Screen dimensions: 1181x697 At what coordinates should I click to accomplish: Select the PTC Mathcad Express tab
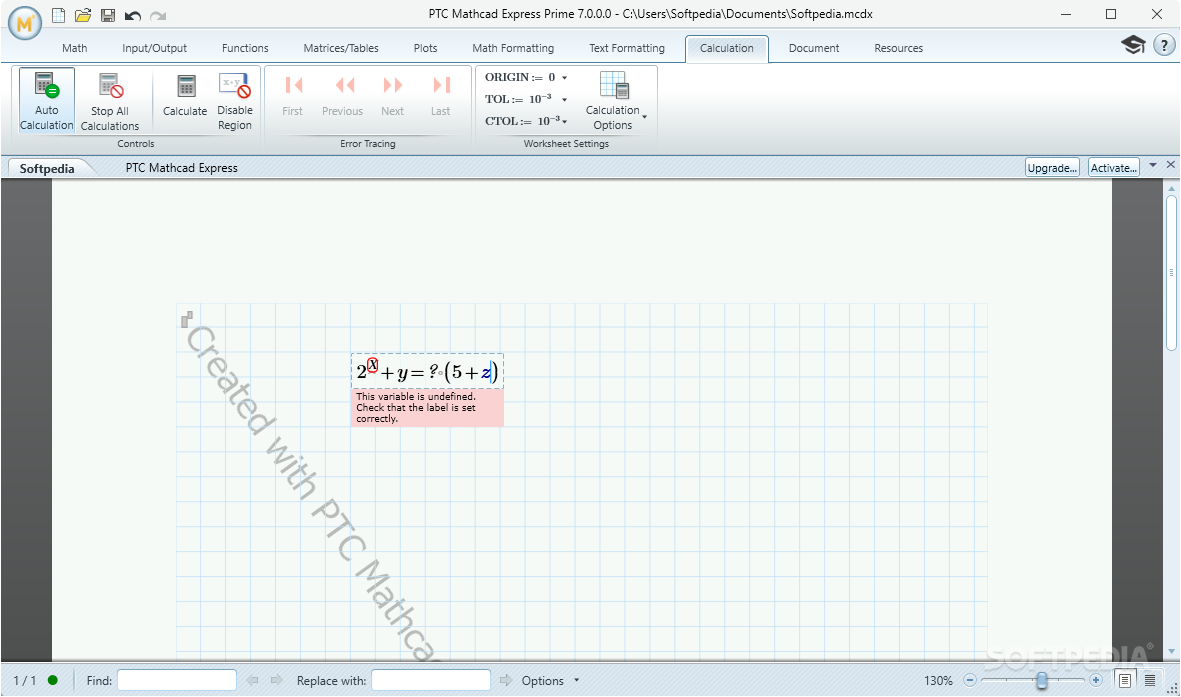click(x=182, y=168)
